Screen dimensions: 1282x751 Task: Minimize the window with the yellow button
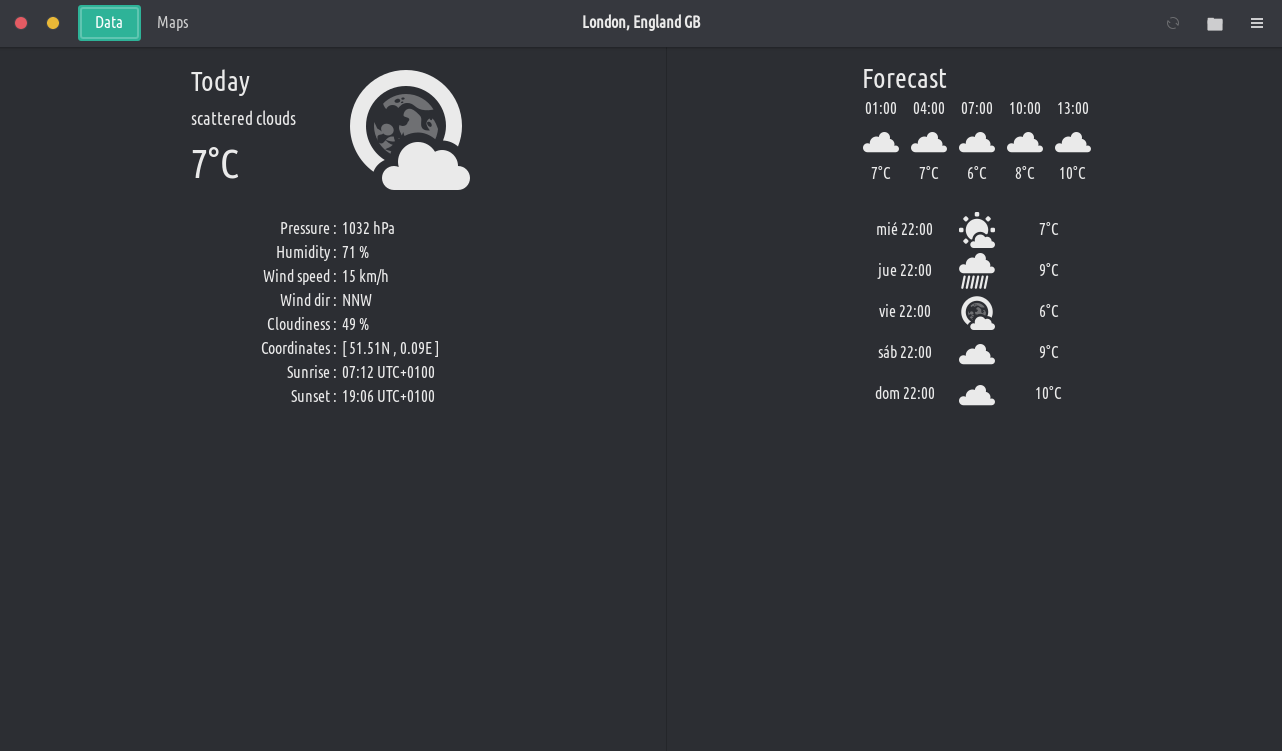point(53,23)
